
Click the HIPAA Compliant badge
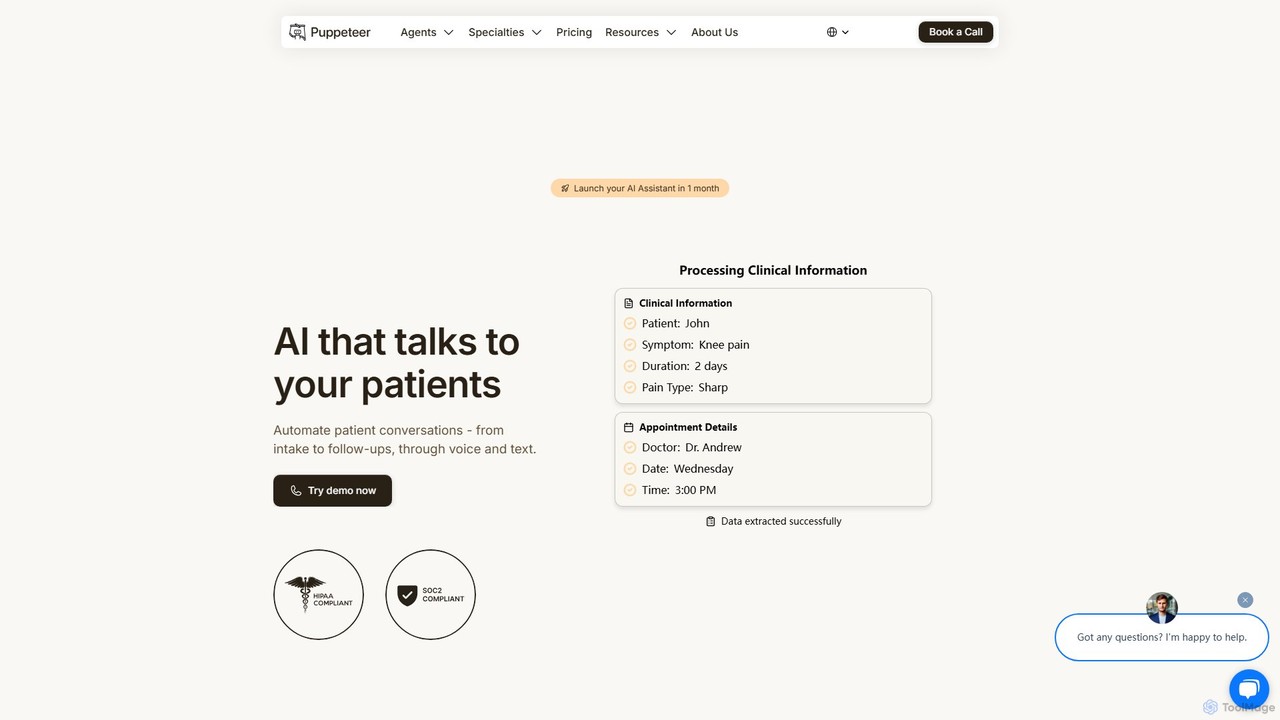click(x=319, y=594)
